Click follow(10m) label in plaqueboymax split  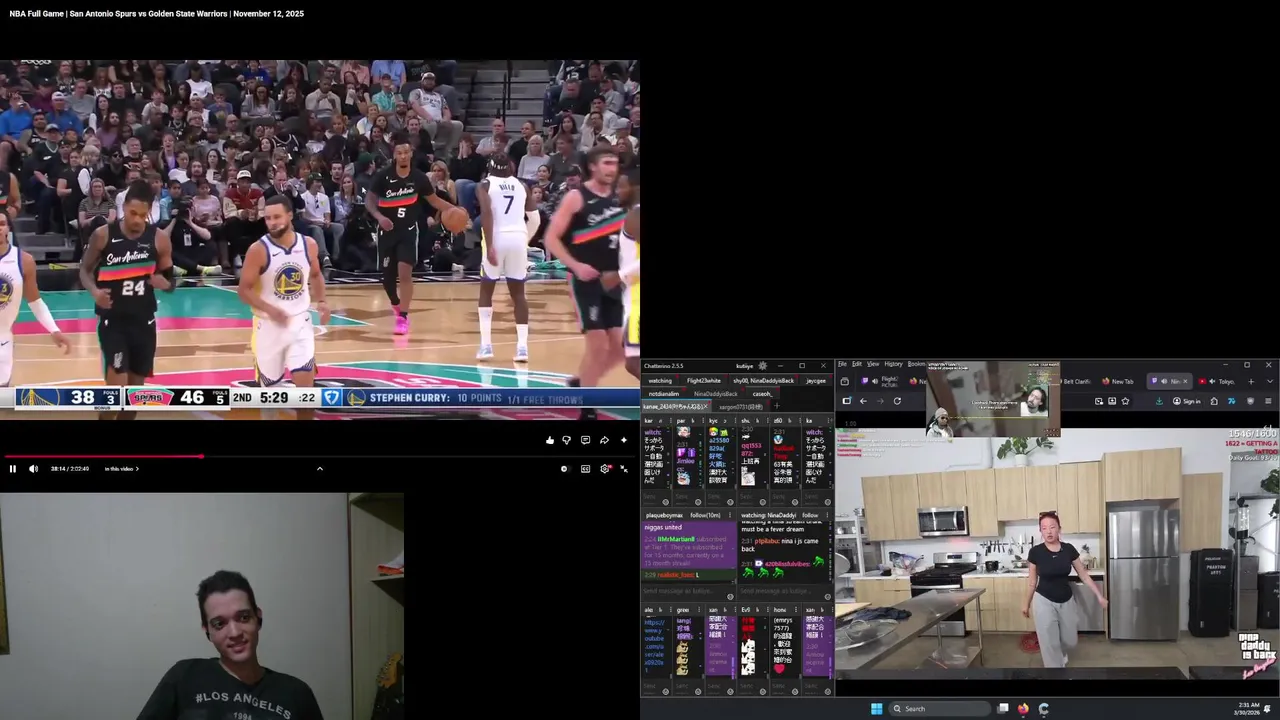click(705, 515)
